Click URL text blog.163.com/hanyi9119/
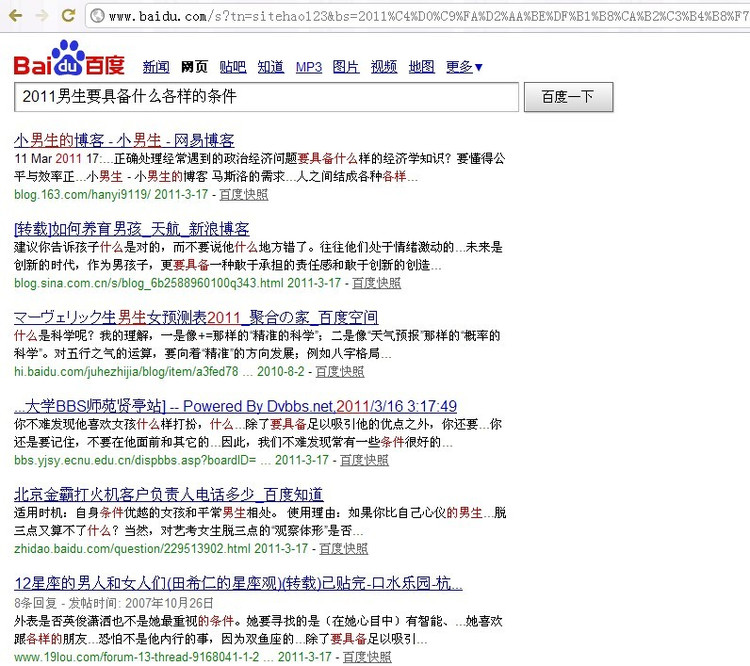The height and width of the screenshot is (666, 750). 82,195
